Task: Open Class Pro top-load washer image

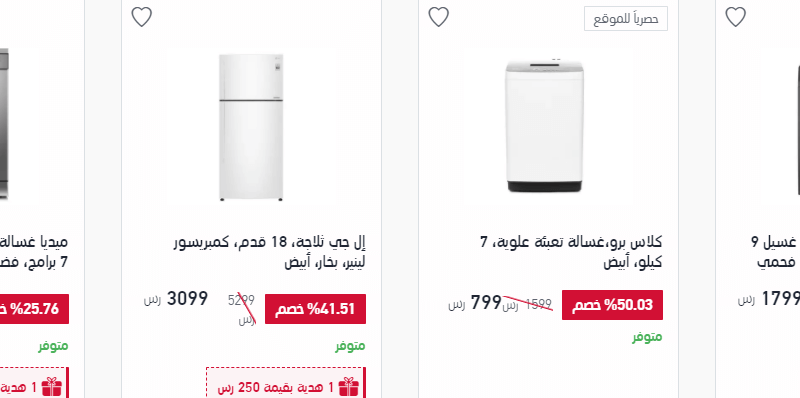Action: (x=544, y=126)
